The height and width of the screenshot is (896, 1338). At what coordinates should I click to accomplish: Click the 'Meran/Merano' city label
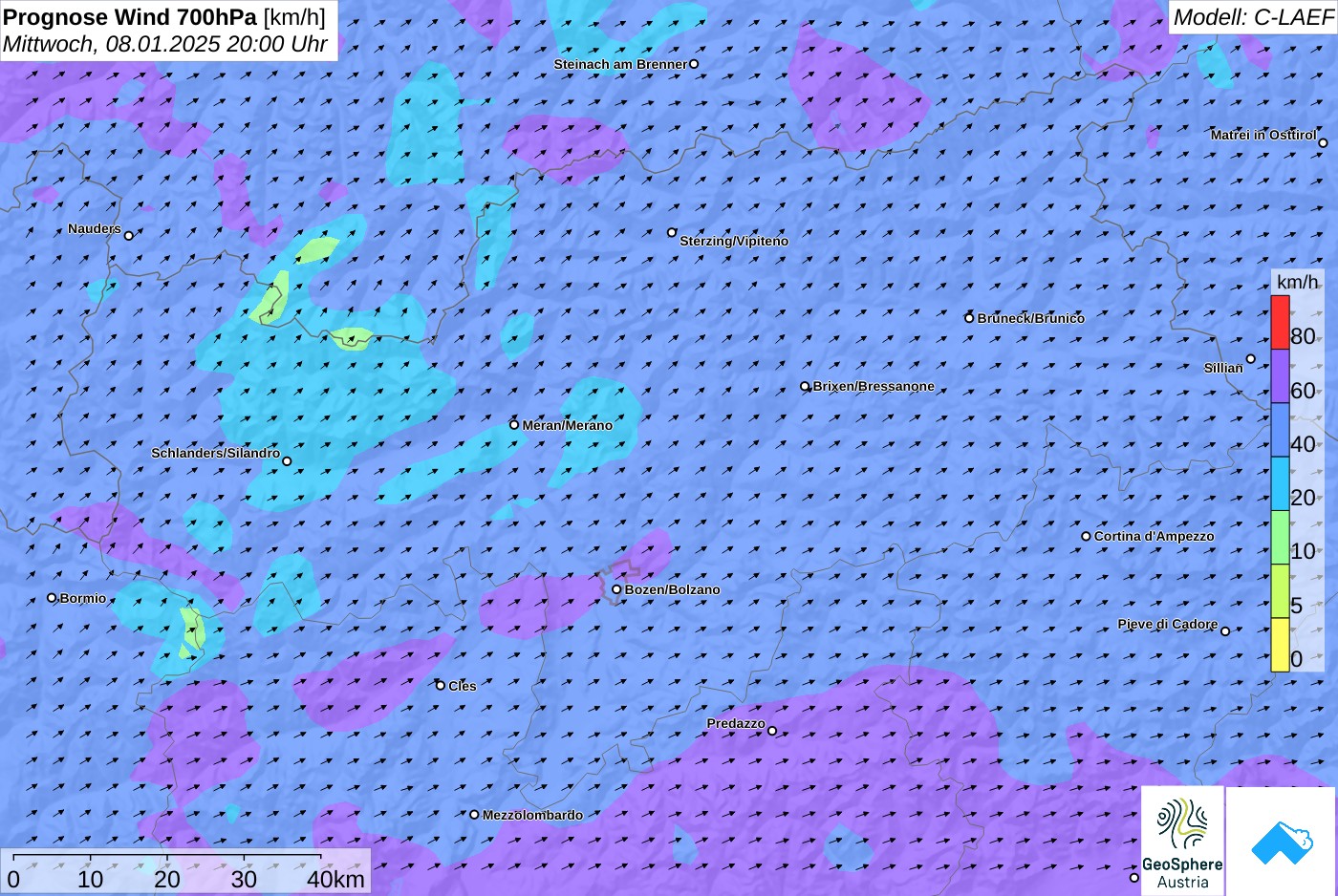[x=568, y=425]
